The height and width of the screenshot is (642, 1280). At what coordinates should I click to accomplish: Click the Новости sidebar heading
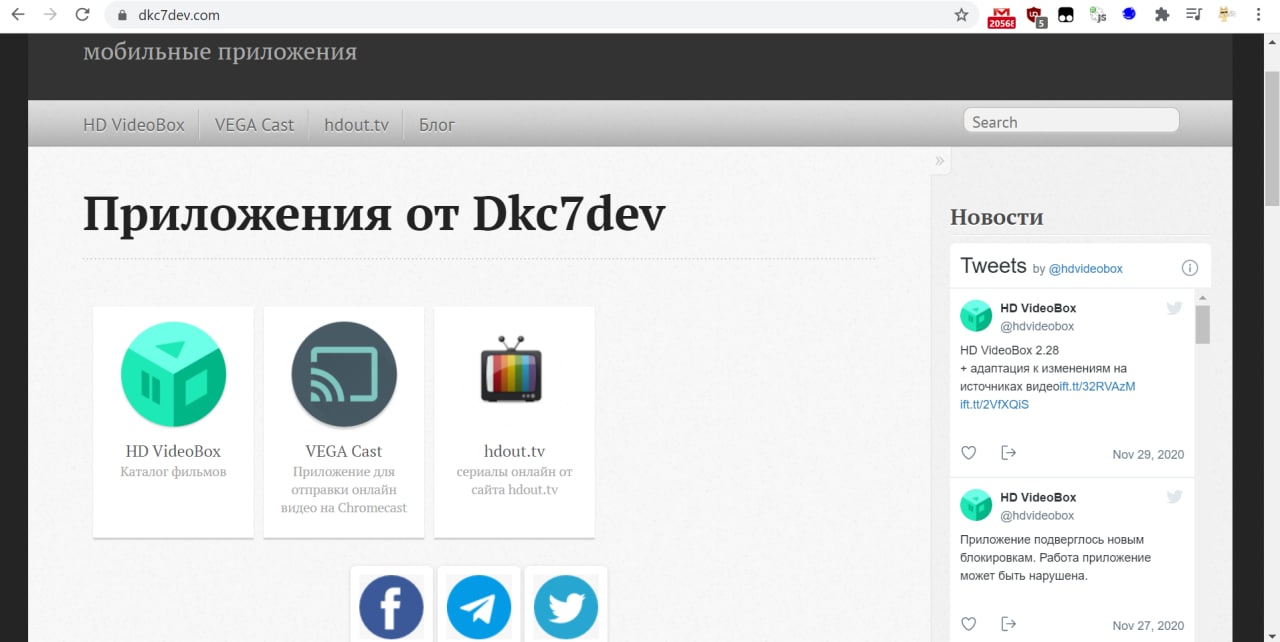click(996, 217)
